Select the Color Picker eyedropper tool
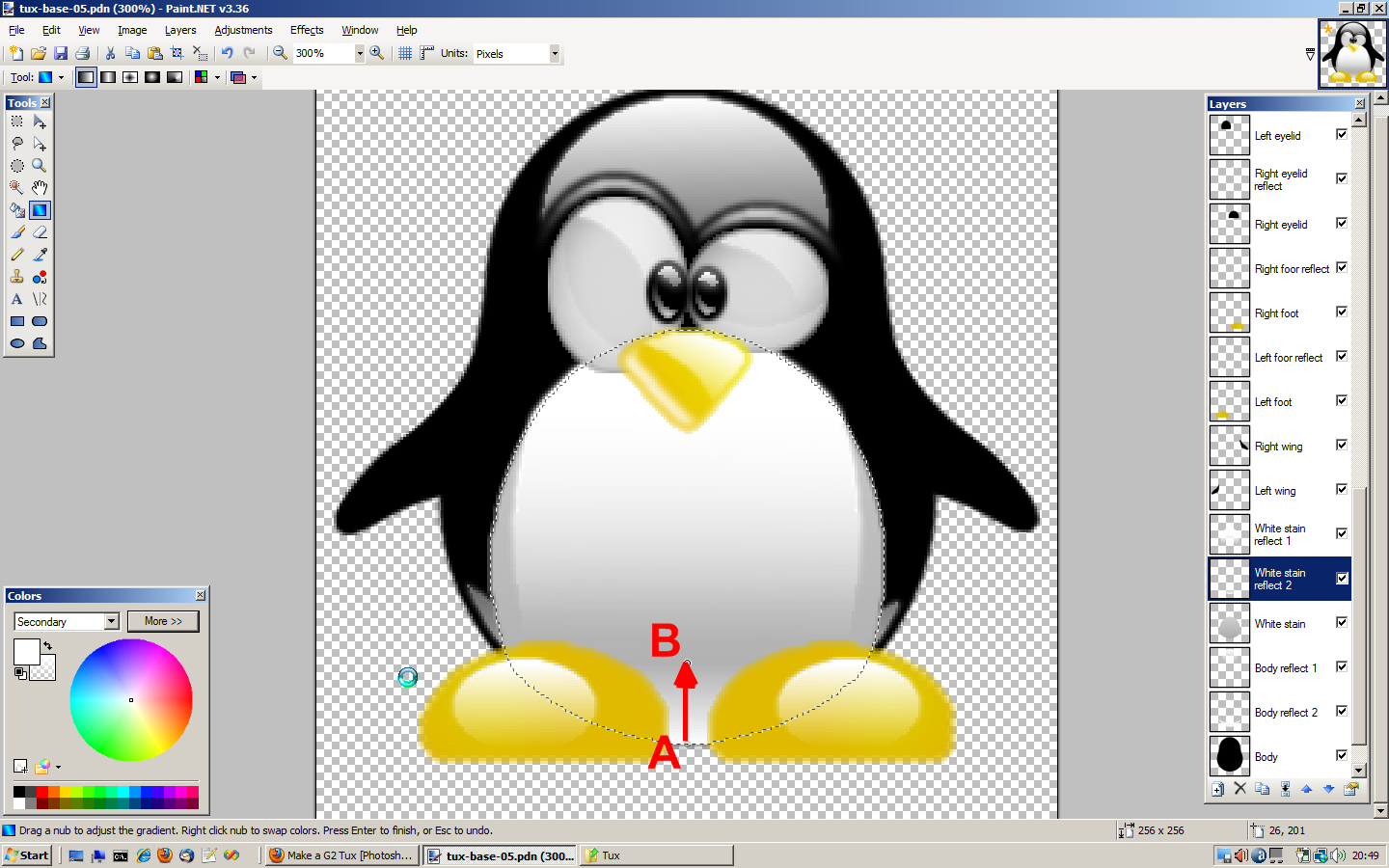 [x=40, y=255]
